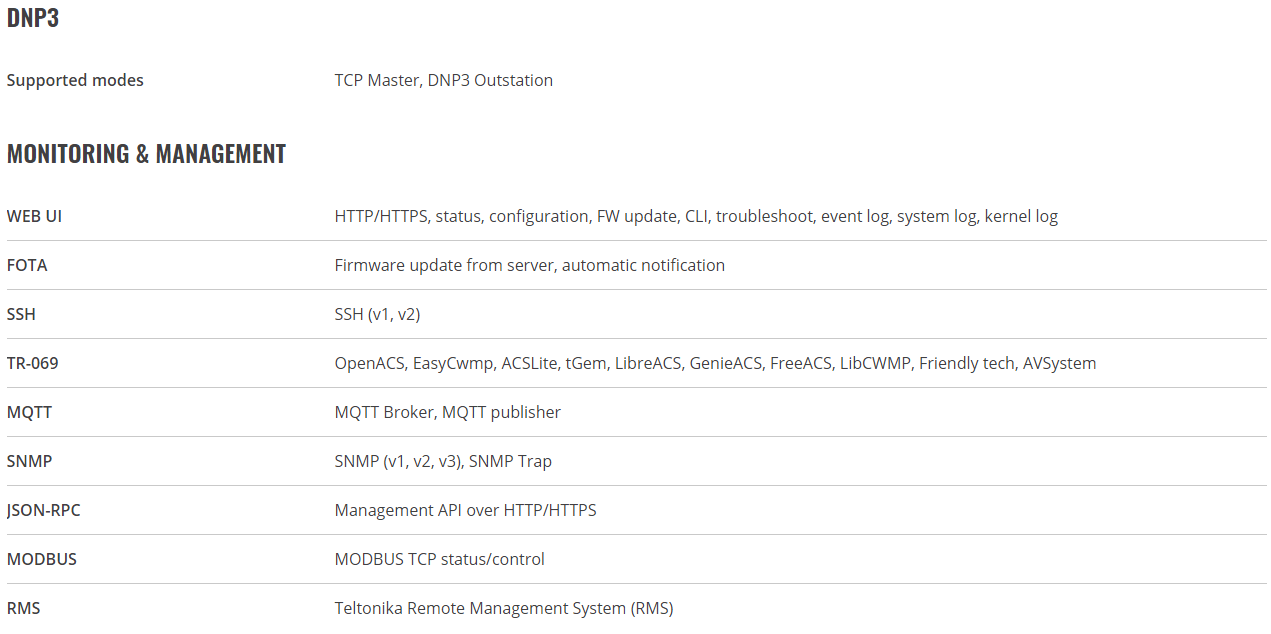Click the 'JSON-RPC' row label
The image size is (1271, 634).
point(44,510)
